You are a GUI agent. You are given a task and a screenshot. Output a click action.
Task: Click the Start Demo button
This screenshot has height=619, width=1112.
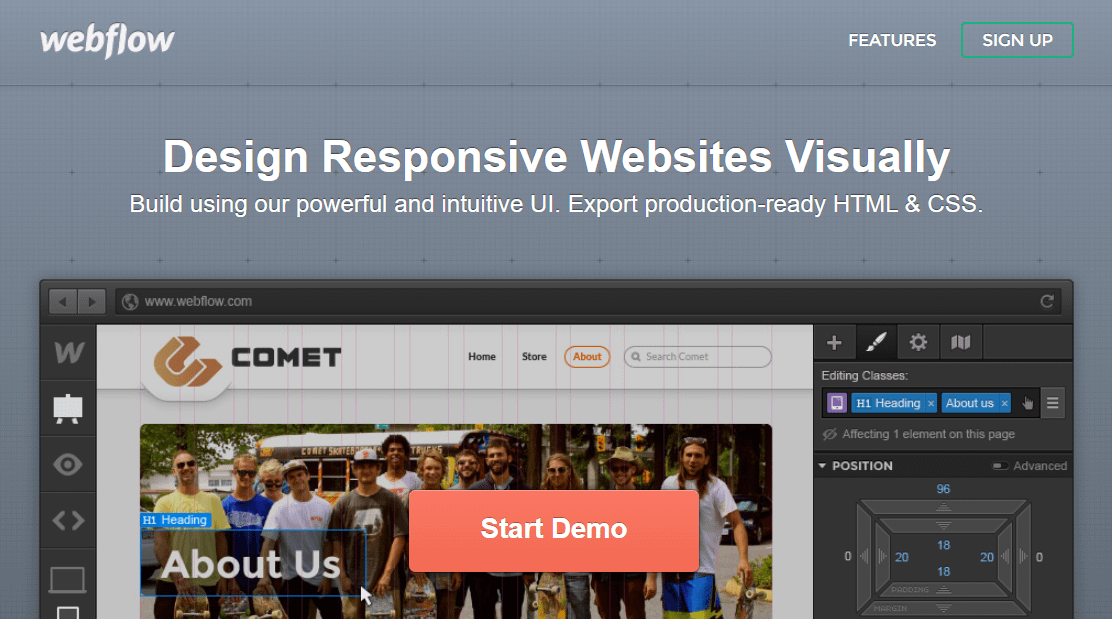coord(554,530)
